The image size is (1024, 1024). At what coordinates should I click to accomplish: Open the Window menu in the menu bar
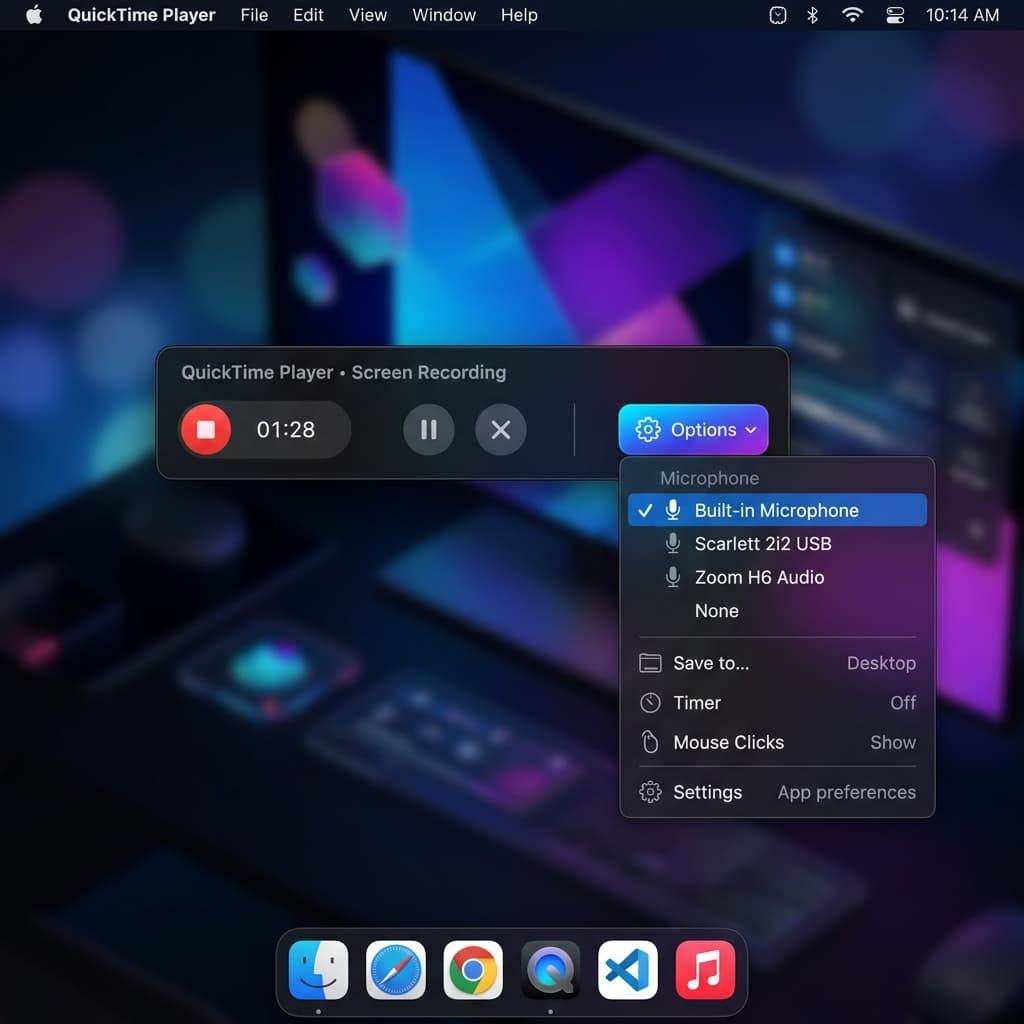(x=443, y=15)
